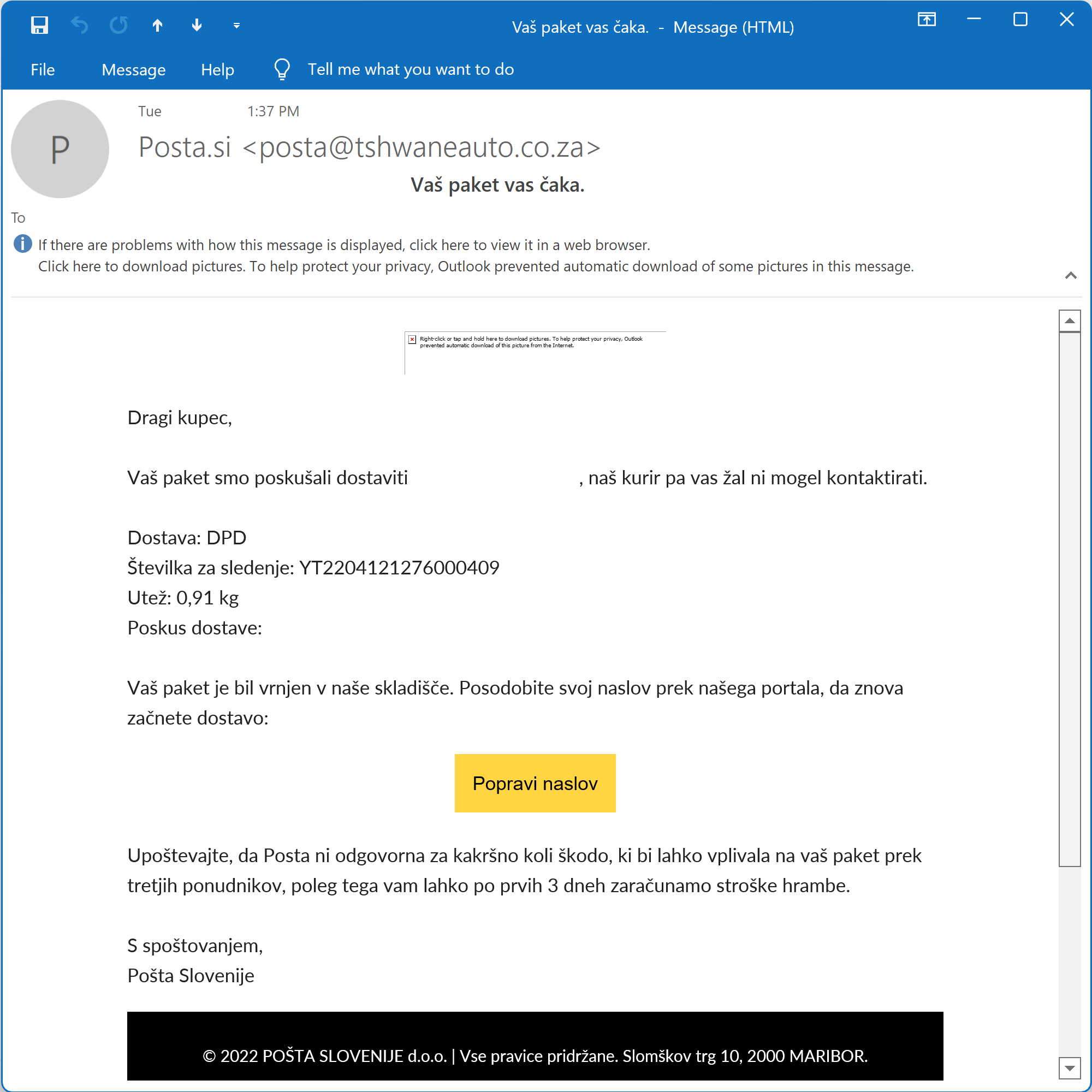Screen dimensions: 1092x1092
Task: Open the Help tab
Action: [x=218, y=69]
